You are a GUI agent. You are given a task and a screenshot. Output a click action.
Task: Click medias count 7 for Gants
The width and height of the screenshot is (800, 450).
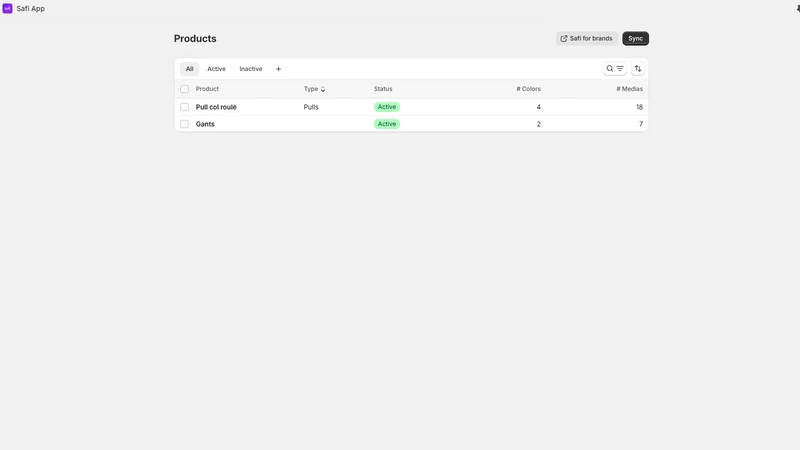click(x=641, y=124)
